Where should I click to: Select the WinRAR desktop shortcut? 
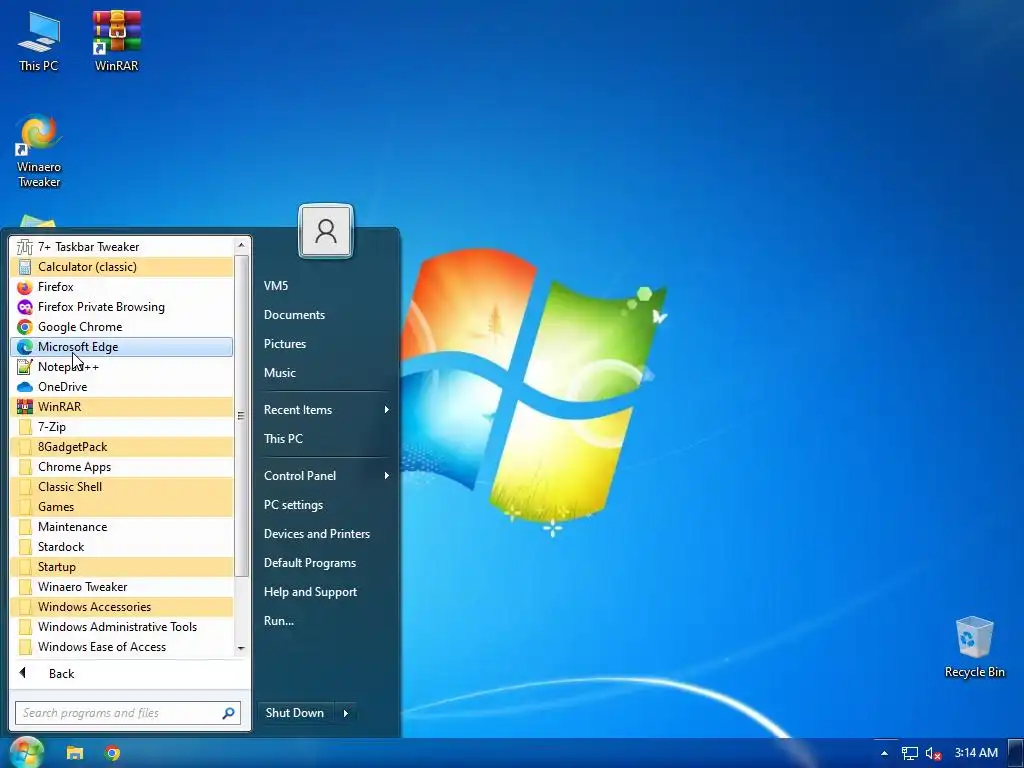(x=116, y=40)
